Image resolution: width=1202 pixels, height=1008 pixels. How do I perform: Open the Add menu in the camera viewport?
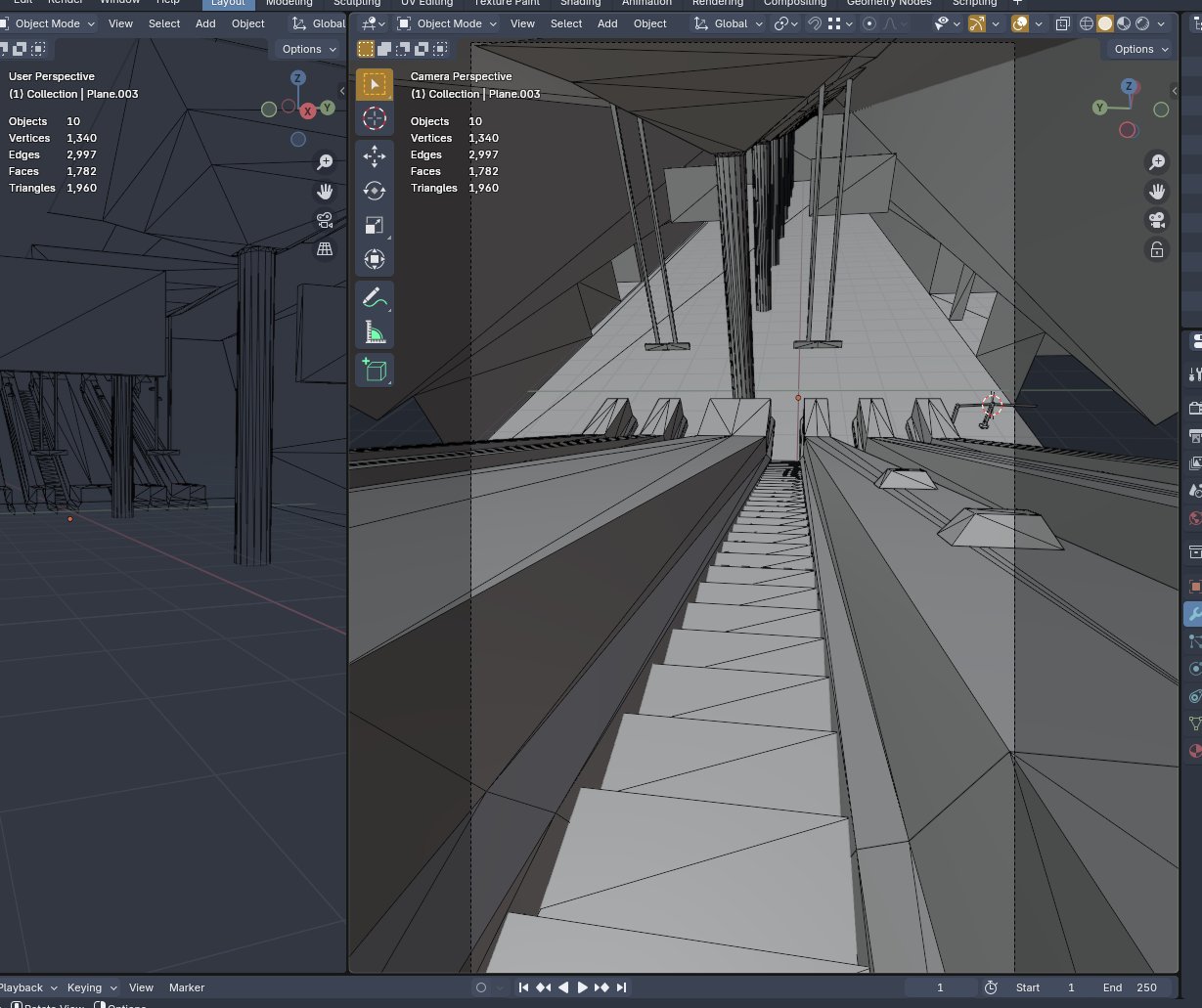click(x=607, y=23)
